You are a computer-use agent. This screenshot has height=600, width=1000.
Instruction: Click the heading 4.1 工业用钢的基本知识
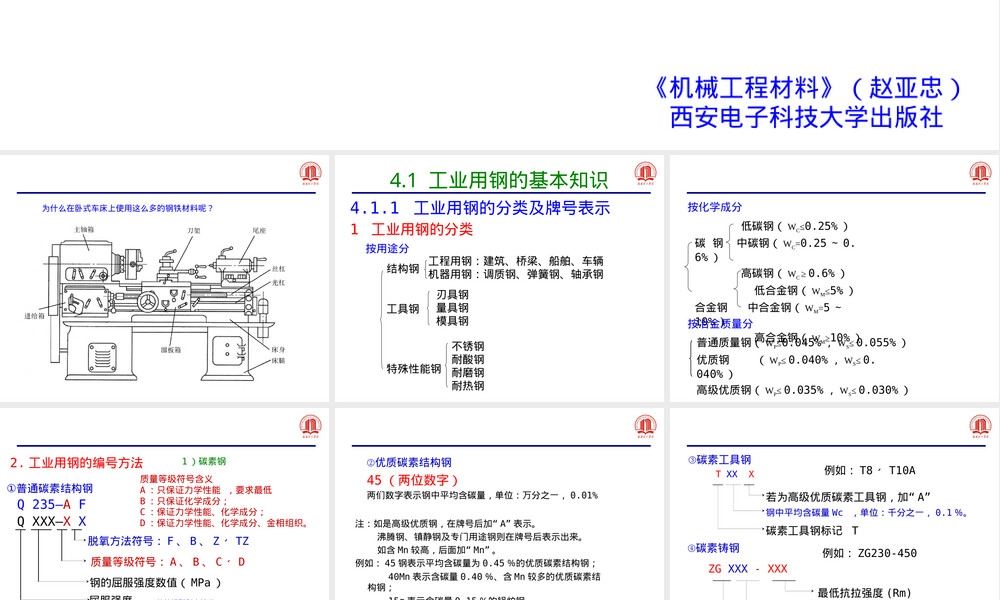(499, 180)
